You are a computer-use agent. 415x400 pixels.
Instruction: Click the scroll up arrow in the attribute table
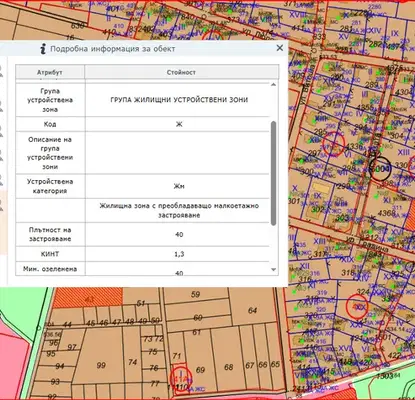tap(273, 85)
